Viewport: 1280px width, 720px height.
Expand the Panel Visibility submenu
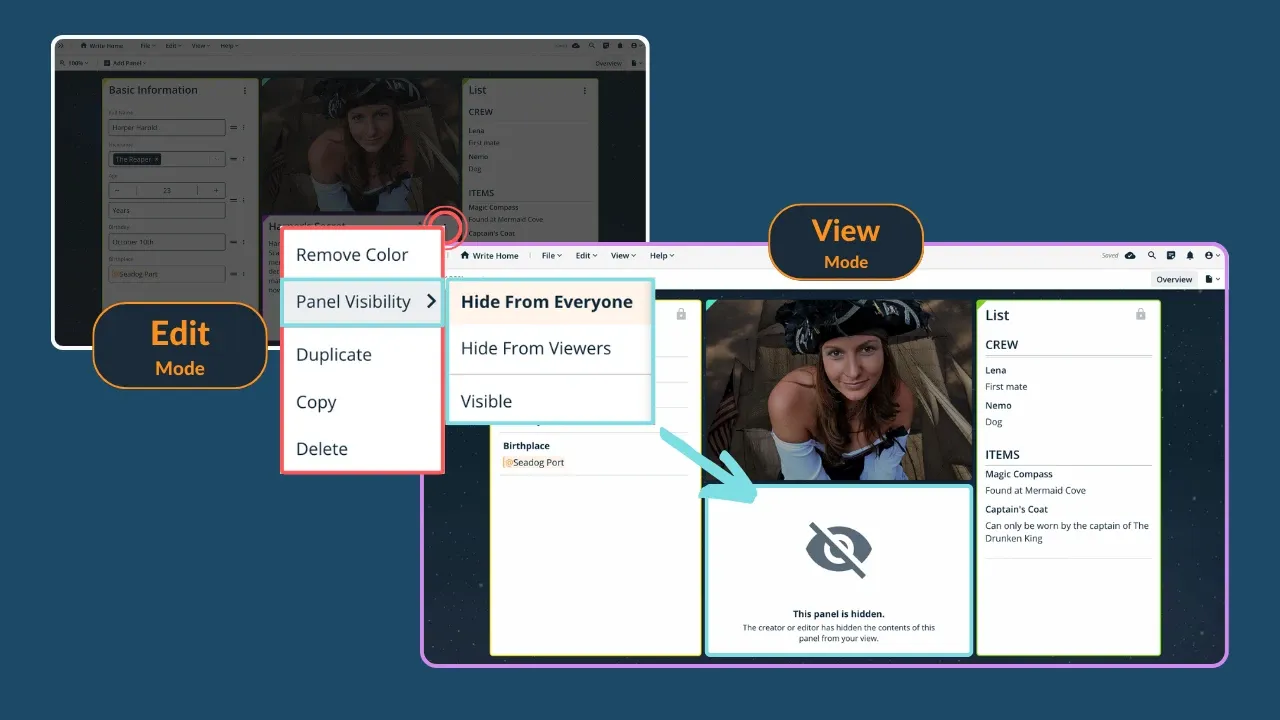pyautogui.click(x=364, y=302)
